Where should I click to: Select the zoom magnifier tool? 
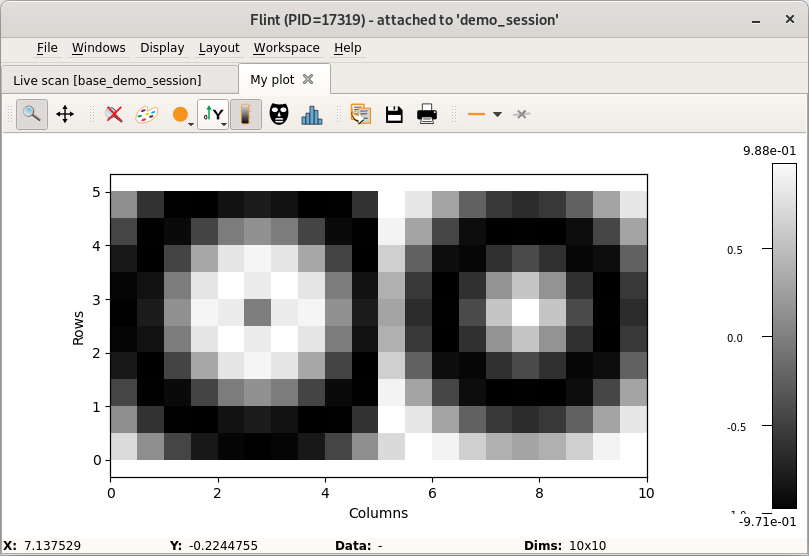coord(31,114)
